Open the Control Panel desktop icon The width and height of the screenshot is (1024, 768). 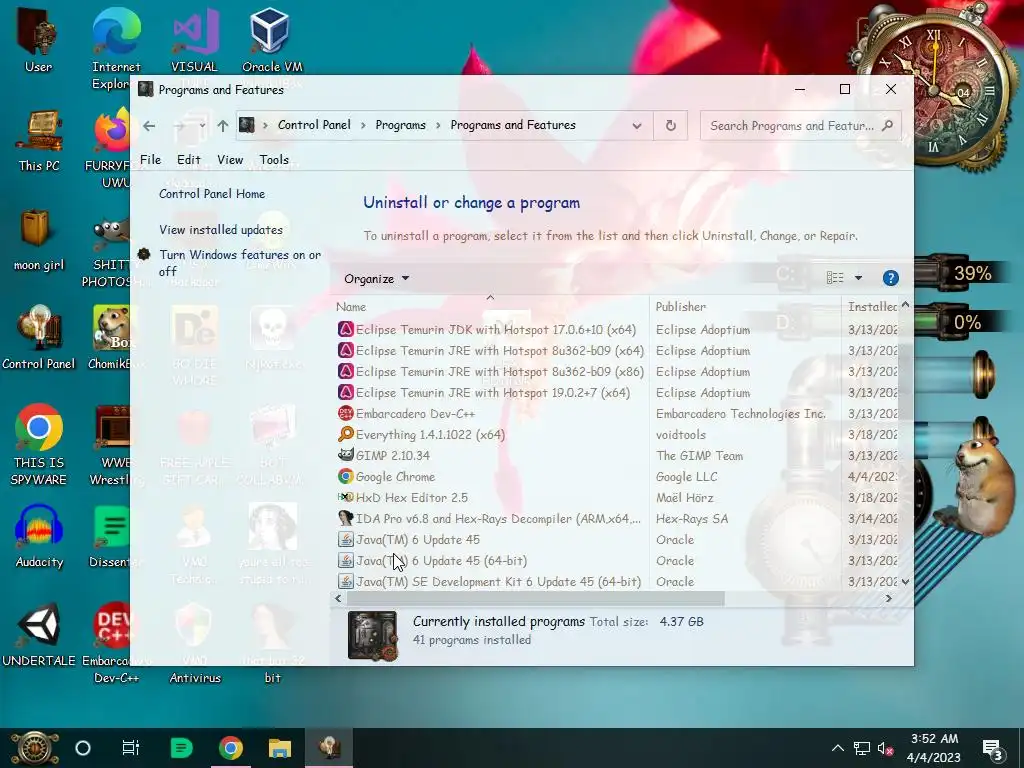pyautogui.click(x=39, y=338)
